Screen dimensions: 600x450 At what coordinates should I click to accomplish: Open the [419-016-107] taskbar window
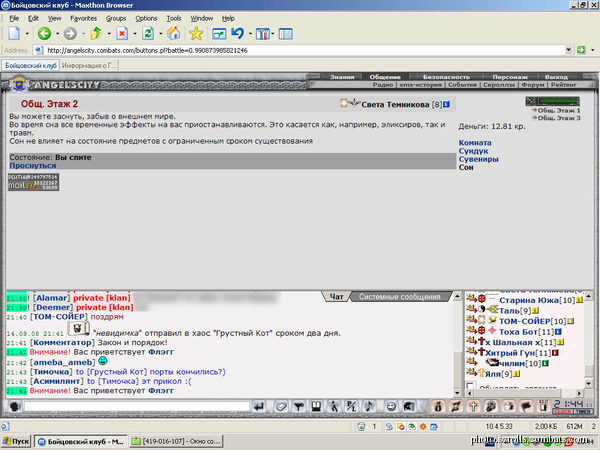(x=176, y=442)
